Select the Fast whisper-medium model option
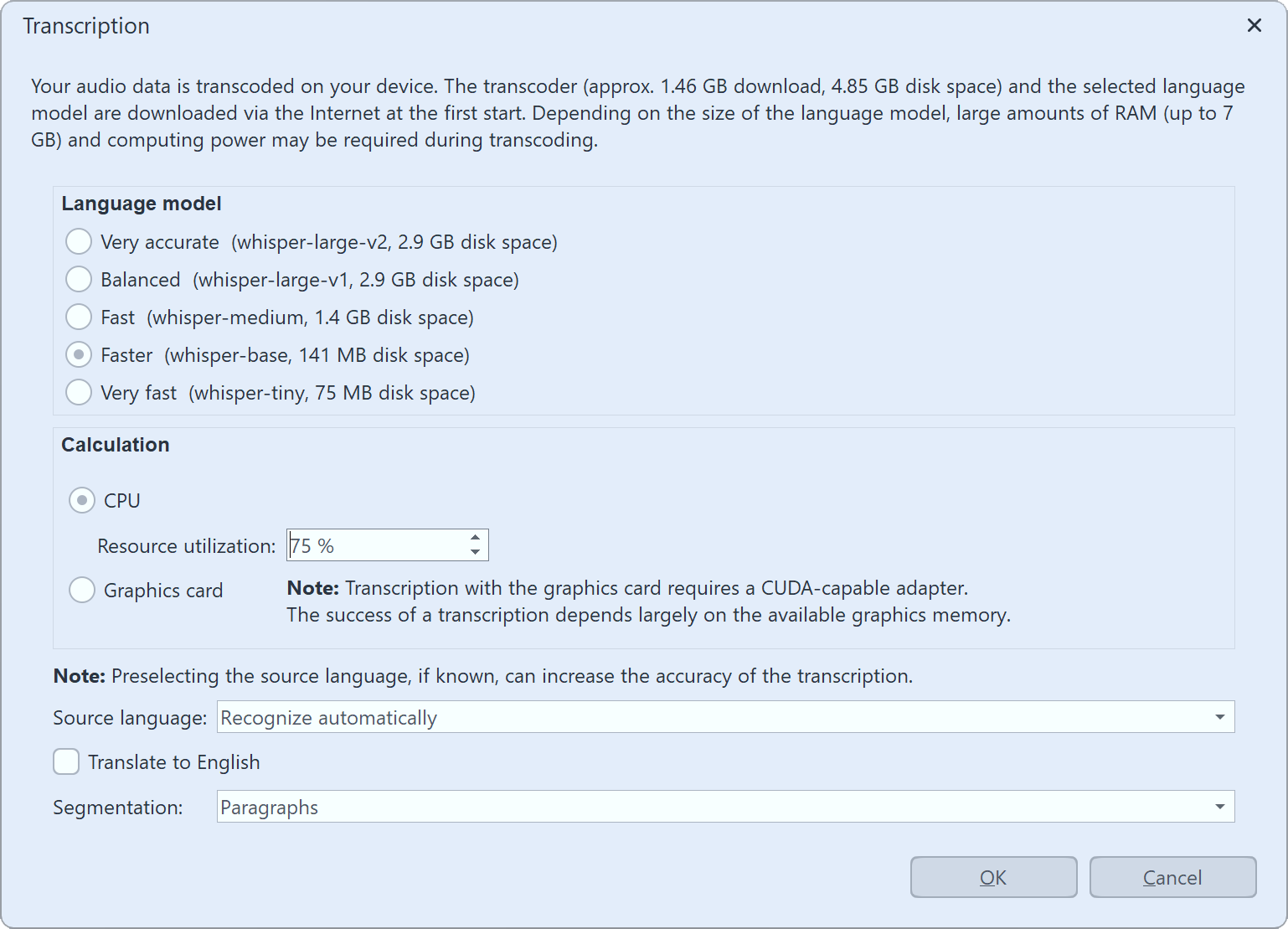1288x929 pixels. coord(78,317)
